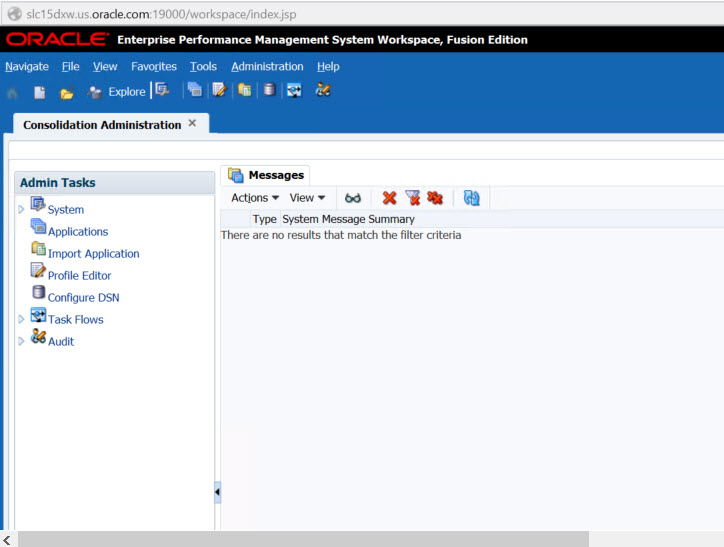The image size is (724, 547).
Task: Click the Configure DSN icon in Admin Tasks
Action: [39, 292]
